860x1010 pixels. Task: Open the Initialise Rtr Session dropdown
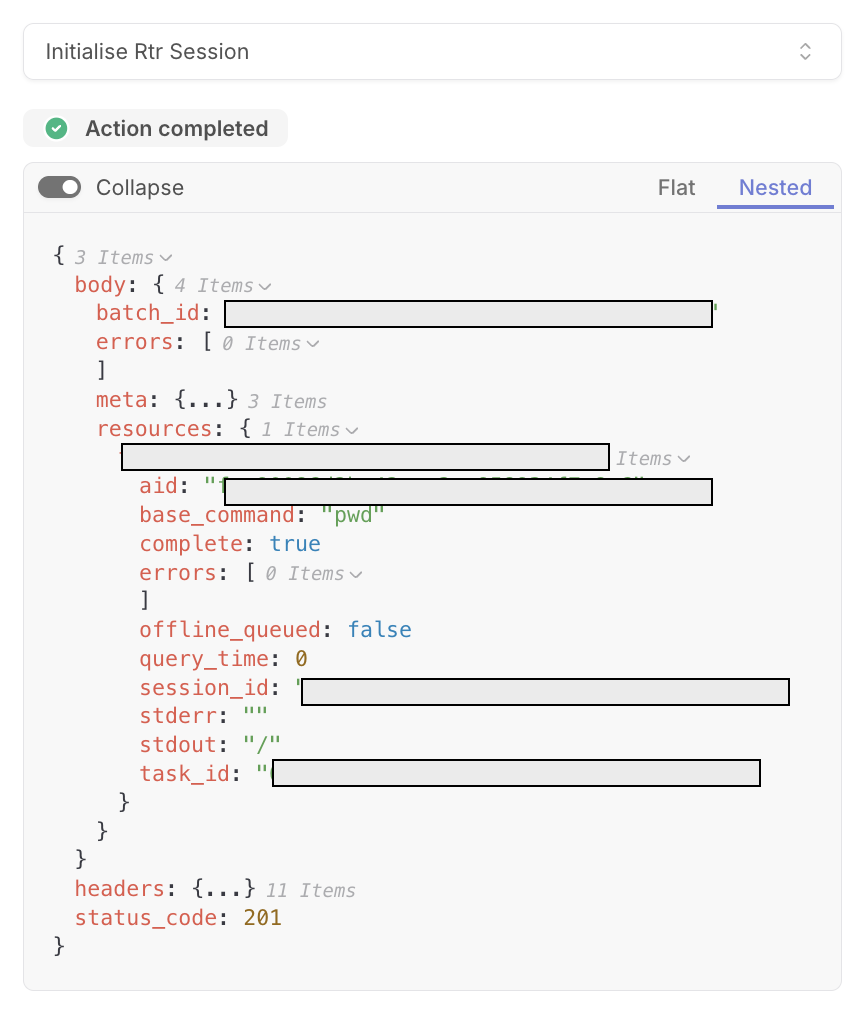pos(432,52)
